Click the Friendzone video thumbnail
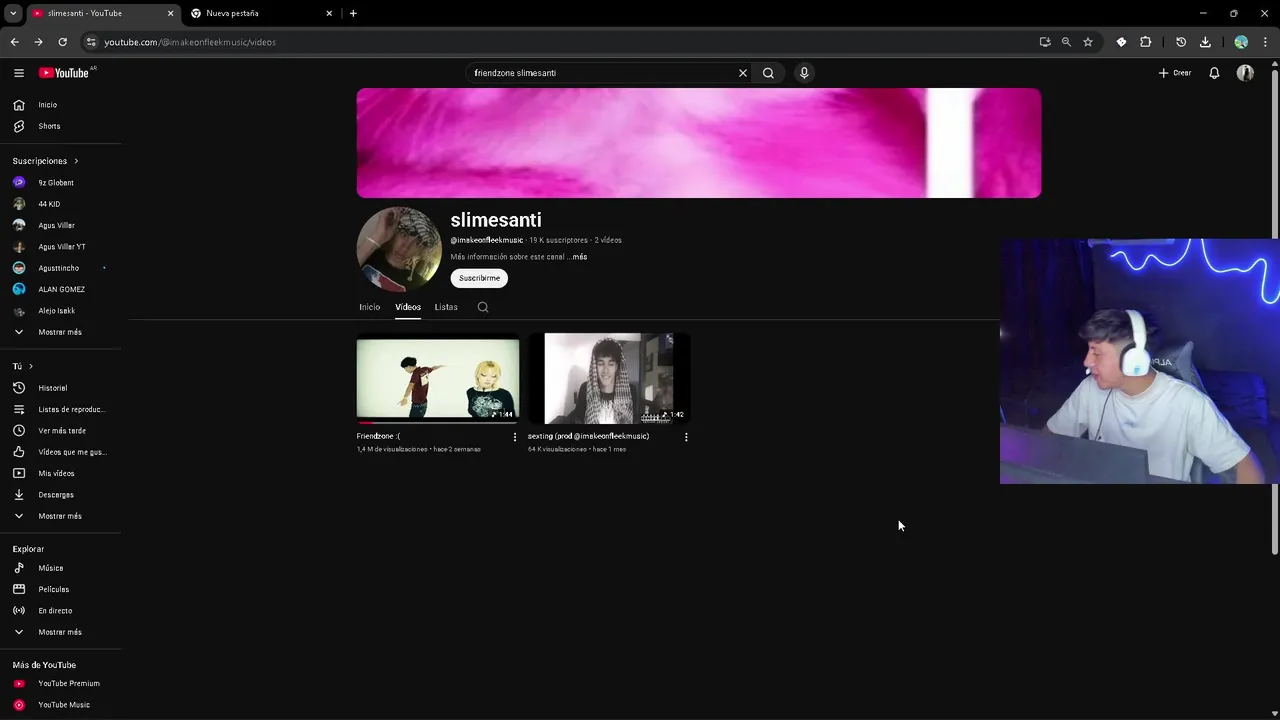The image size is (1280, 720). point(438,378)
